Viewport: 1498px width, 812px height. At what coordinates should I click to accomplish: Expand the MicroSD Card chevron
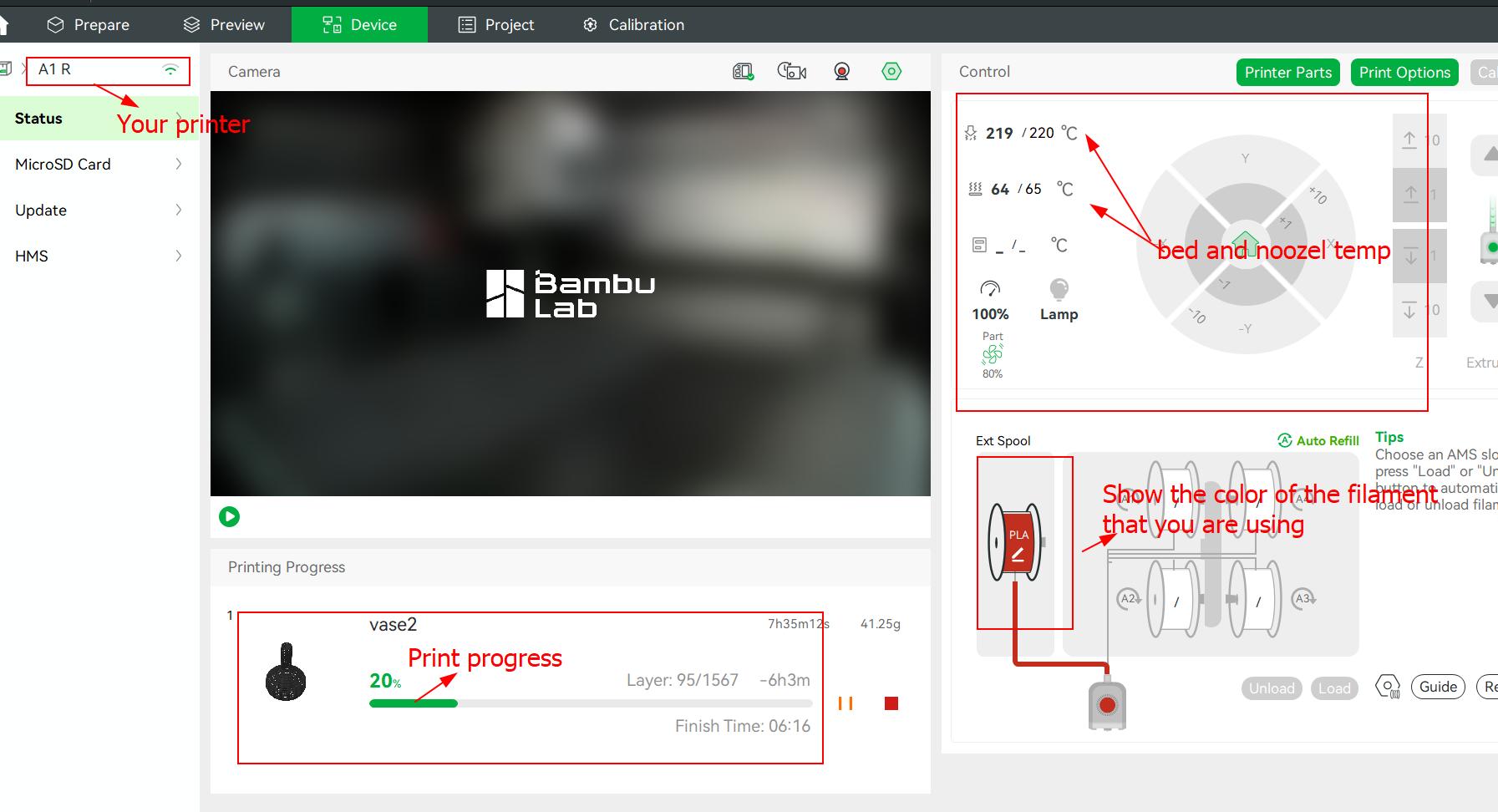pyautogui.click(x=178, y=164)
